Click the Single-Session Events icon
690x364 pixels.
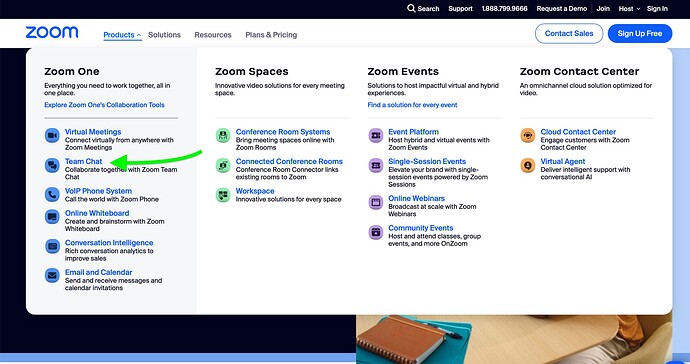376,165
